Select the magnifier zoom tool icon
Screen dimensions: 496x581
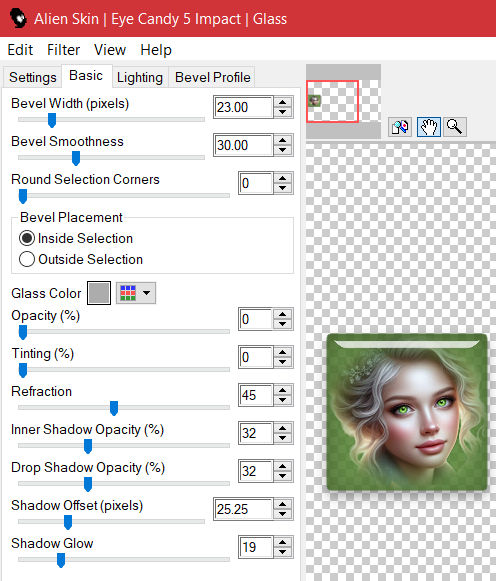point(455,127)
